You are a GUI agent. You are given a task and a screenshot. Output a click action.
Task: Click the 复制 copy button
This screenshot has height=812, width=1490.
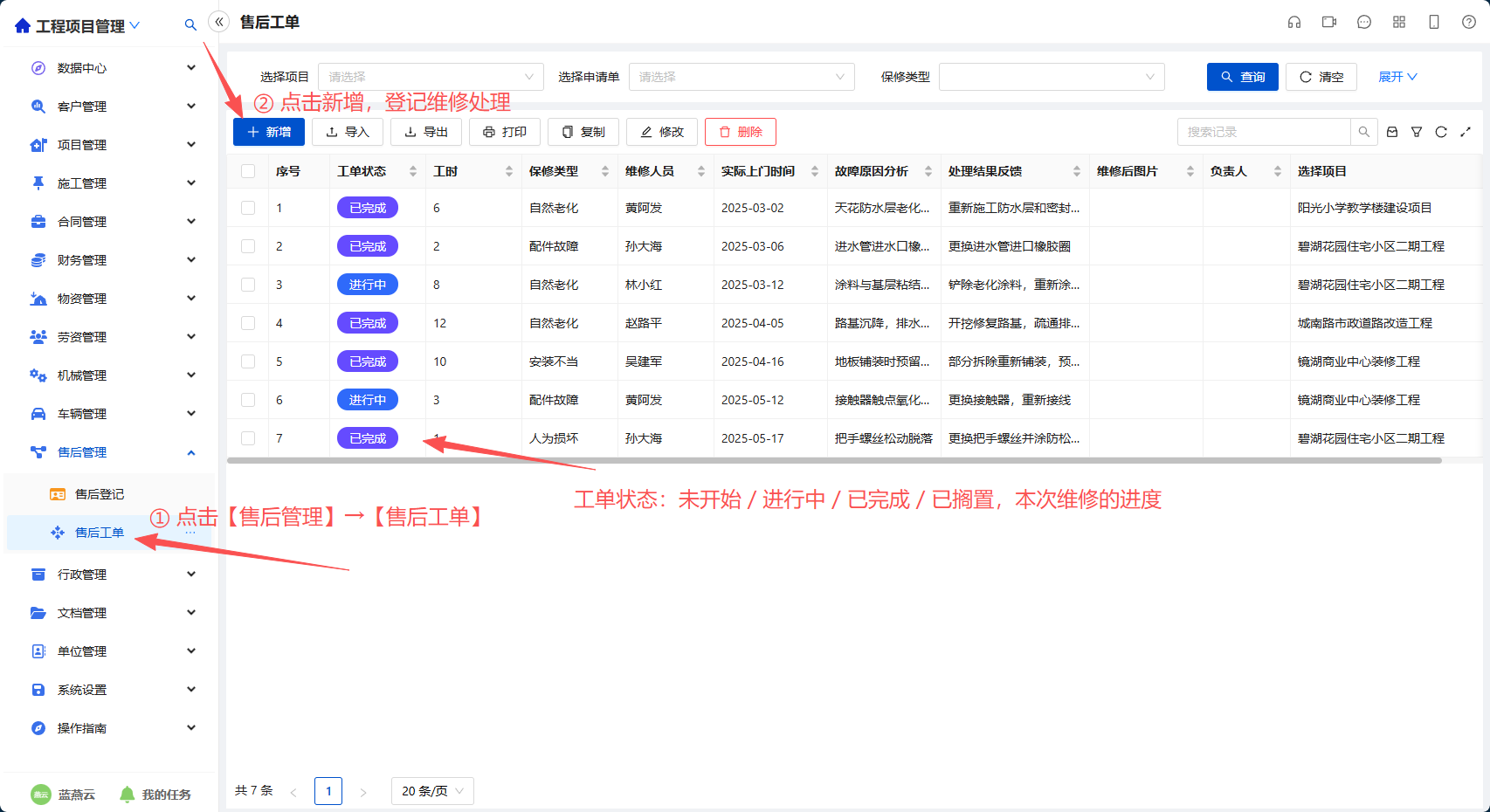[583, 132]
